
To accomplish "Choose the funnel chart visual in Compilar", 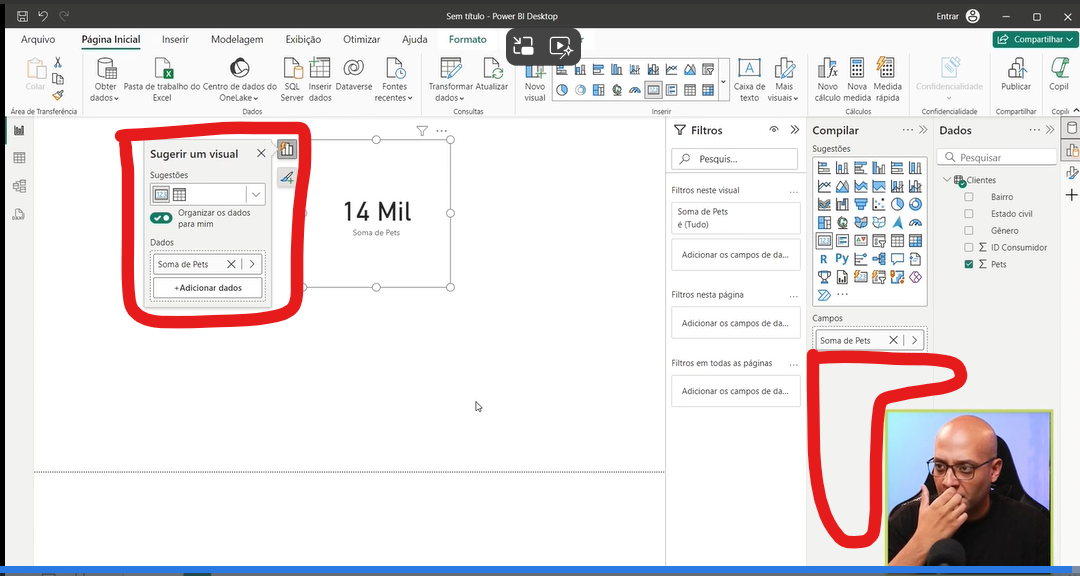I will click(860, 204).
